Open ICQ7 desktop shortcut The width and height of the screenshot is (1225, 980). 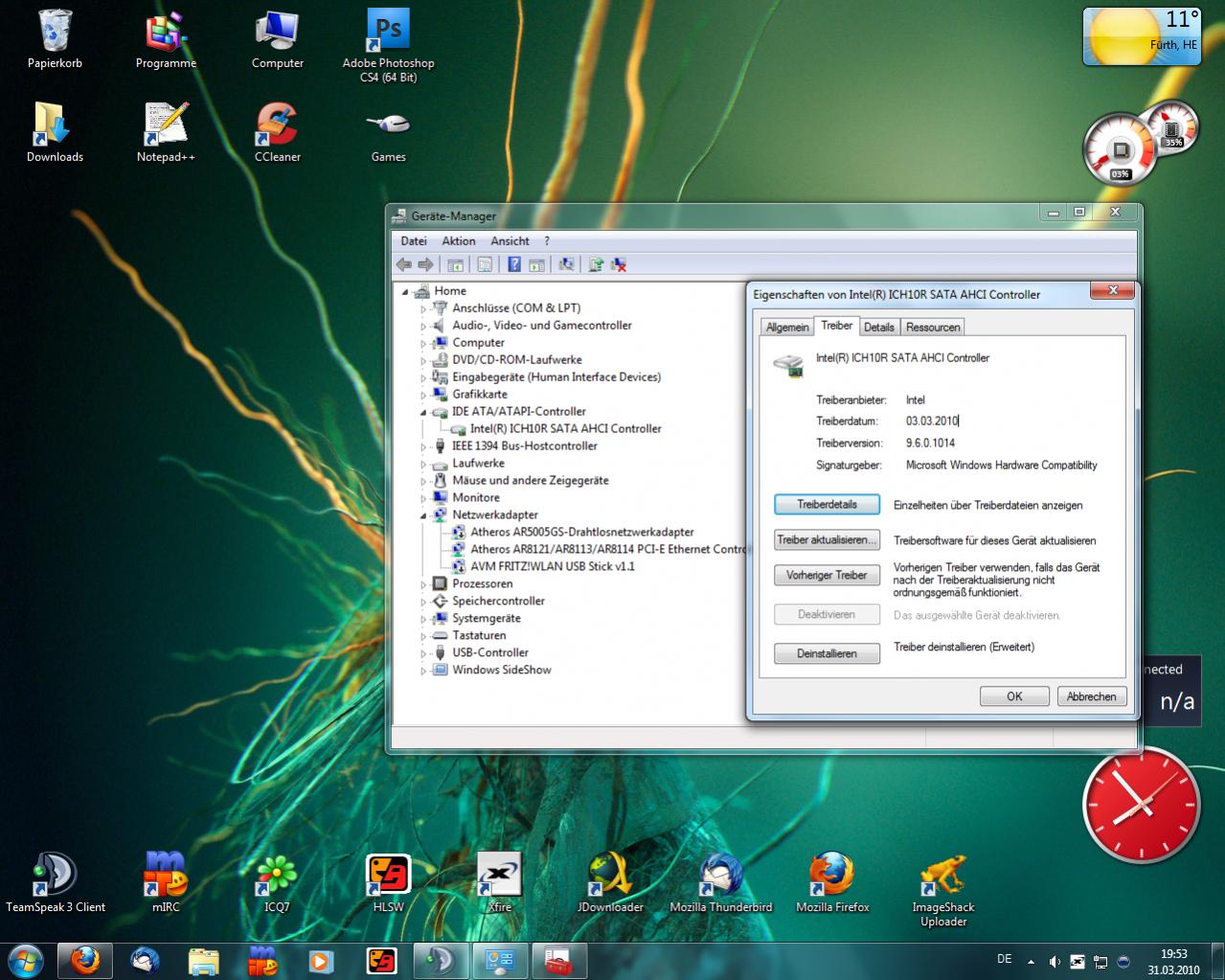[x=277, y=882]
